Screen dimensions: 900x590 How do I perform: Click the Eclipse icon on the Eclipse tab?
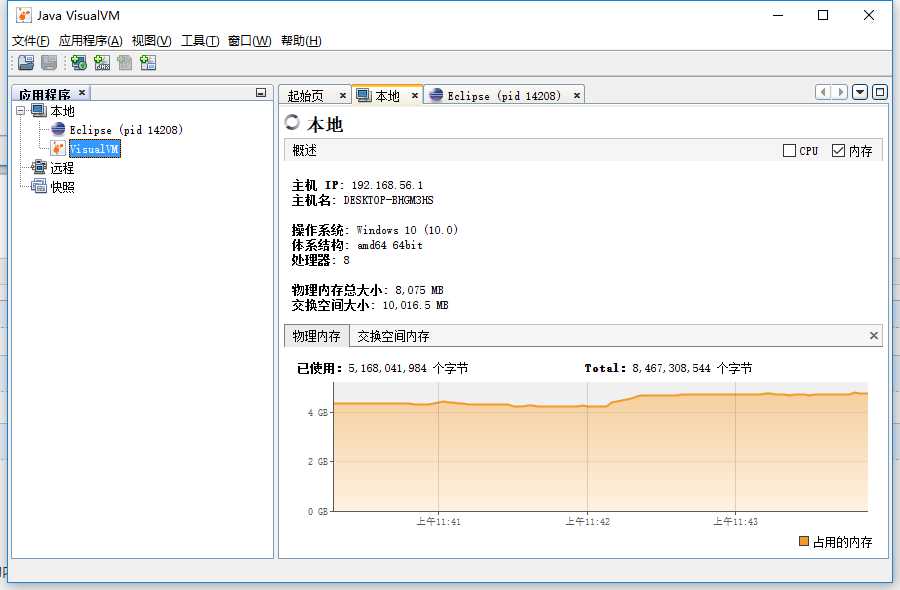click(436, 95)
